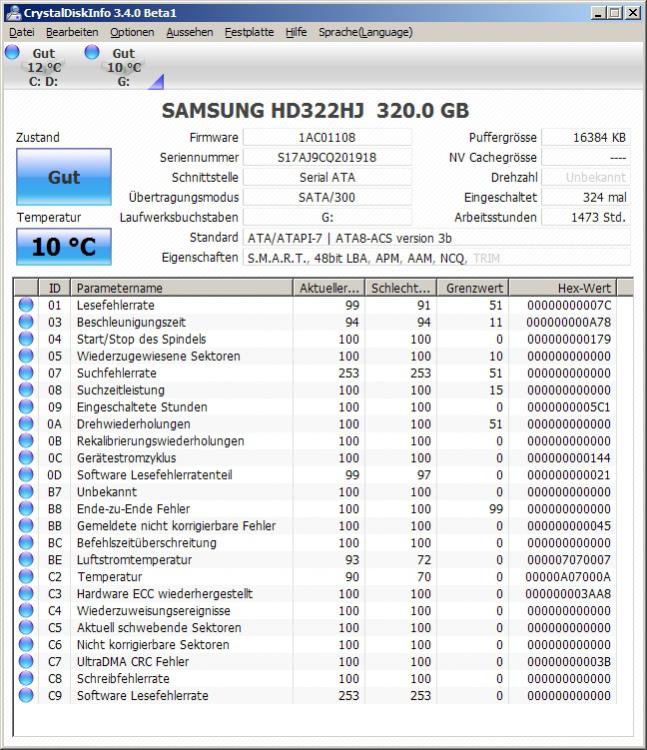The height and width of the screenshot is (750, 647).
Task: Click hex value 000007070007
Action: pyautogui.click(x=569, y=560)
